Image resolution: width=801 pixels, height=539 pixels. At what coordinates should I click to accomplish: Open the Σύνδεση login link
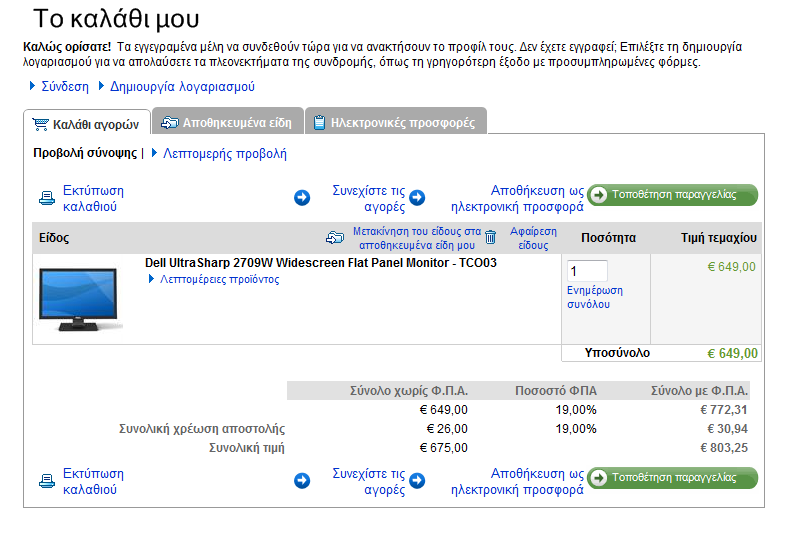pos(65,86)
